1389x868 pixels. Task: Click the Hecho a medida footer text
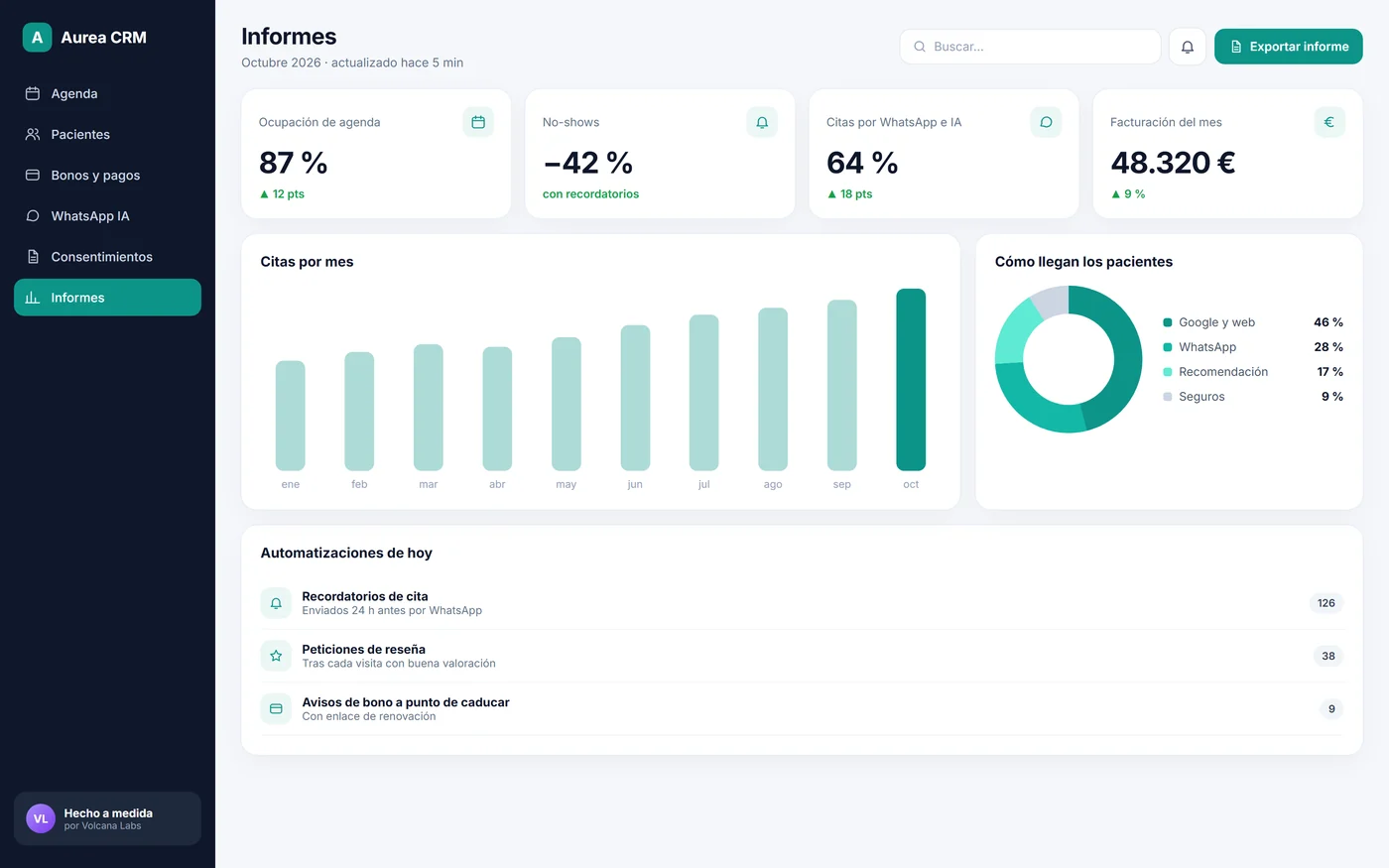click(108, 813)
